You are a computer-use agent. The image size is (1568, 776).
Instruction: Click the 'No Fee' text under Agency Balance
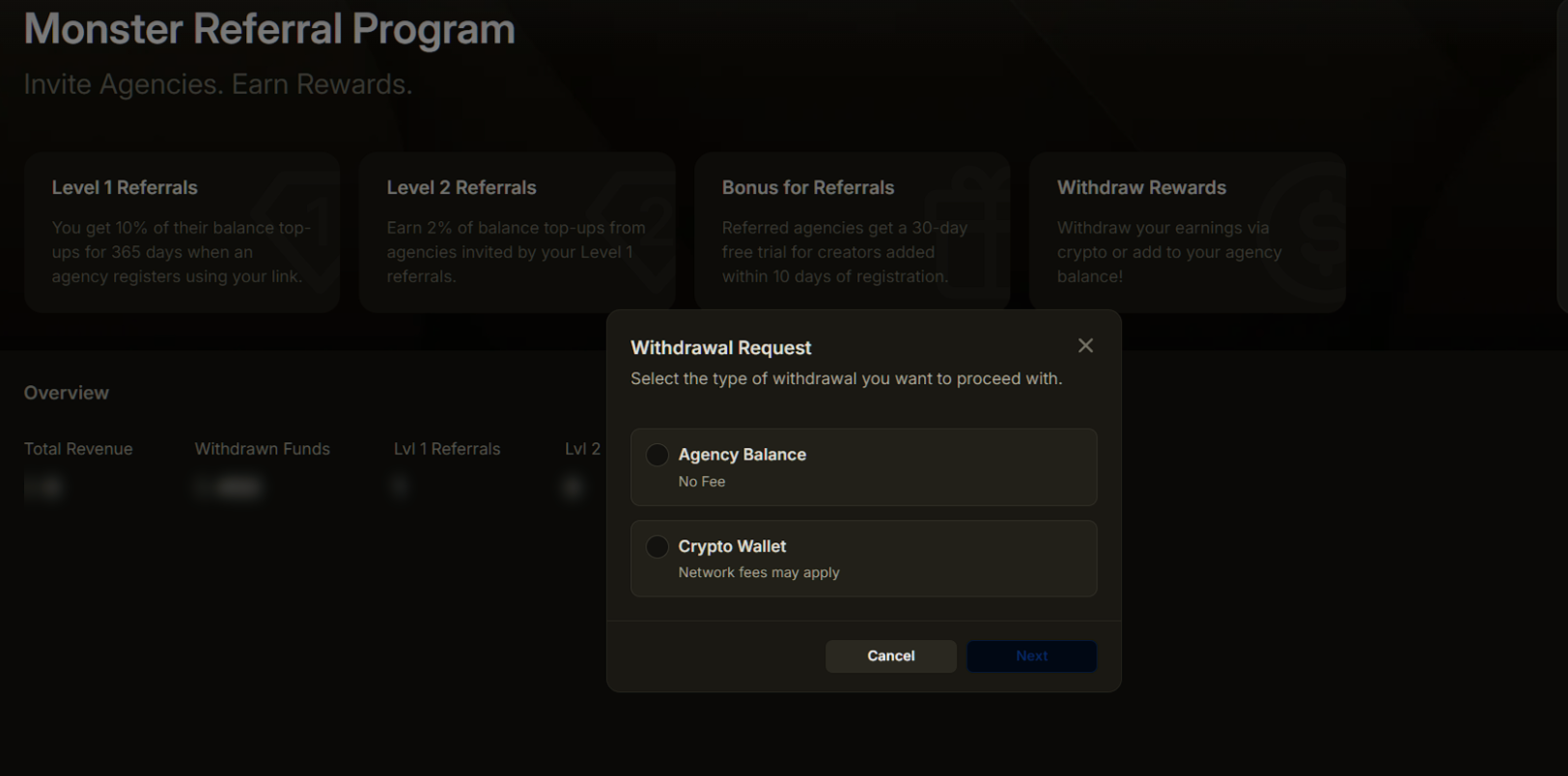pos(702,482)
